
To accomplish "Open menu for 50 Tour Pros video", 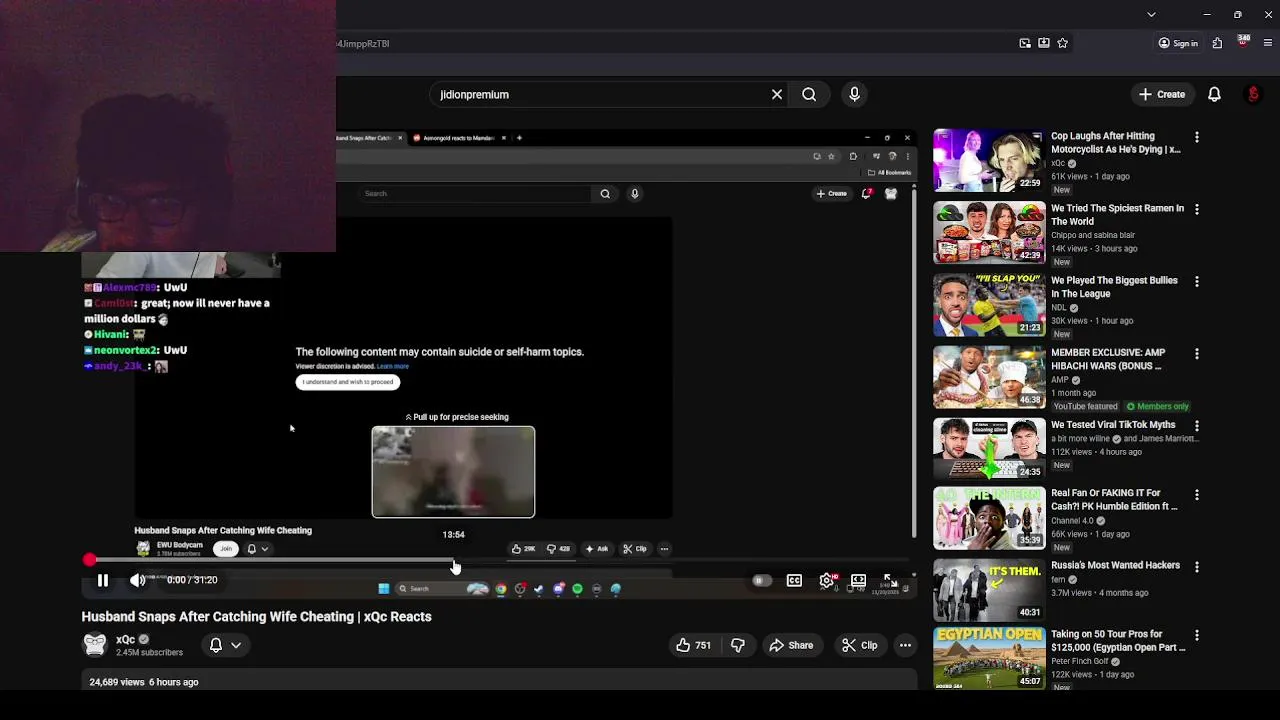I will pyautogui.click(x=1197, y=635).
